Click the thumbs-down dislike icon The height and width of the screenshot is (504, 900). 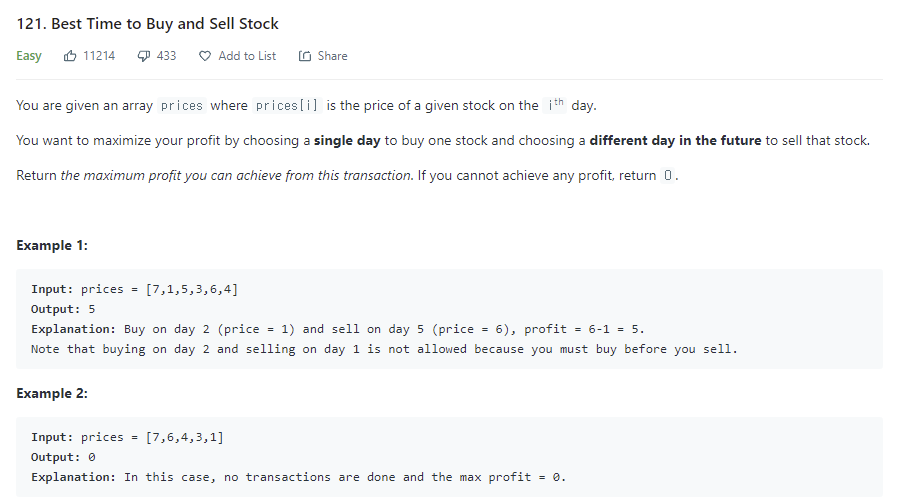143,56
